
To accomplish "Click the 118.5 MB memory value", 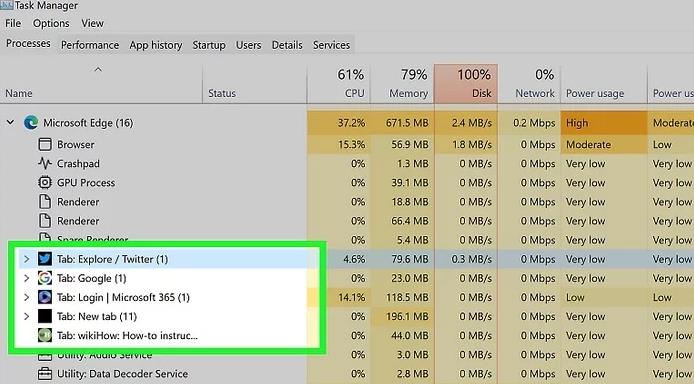I will click(x=407, y=297).
